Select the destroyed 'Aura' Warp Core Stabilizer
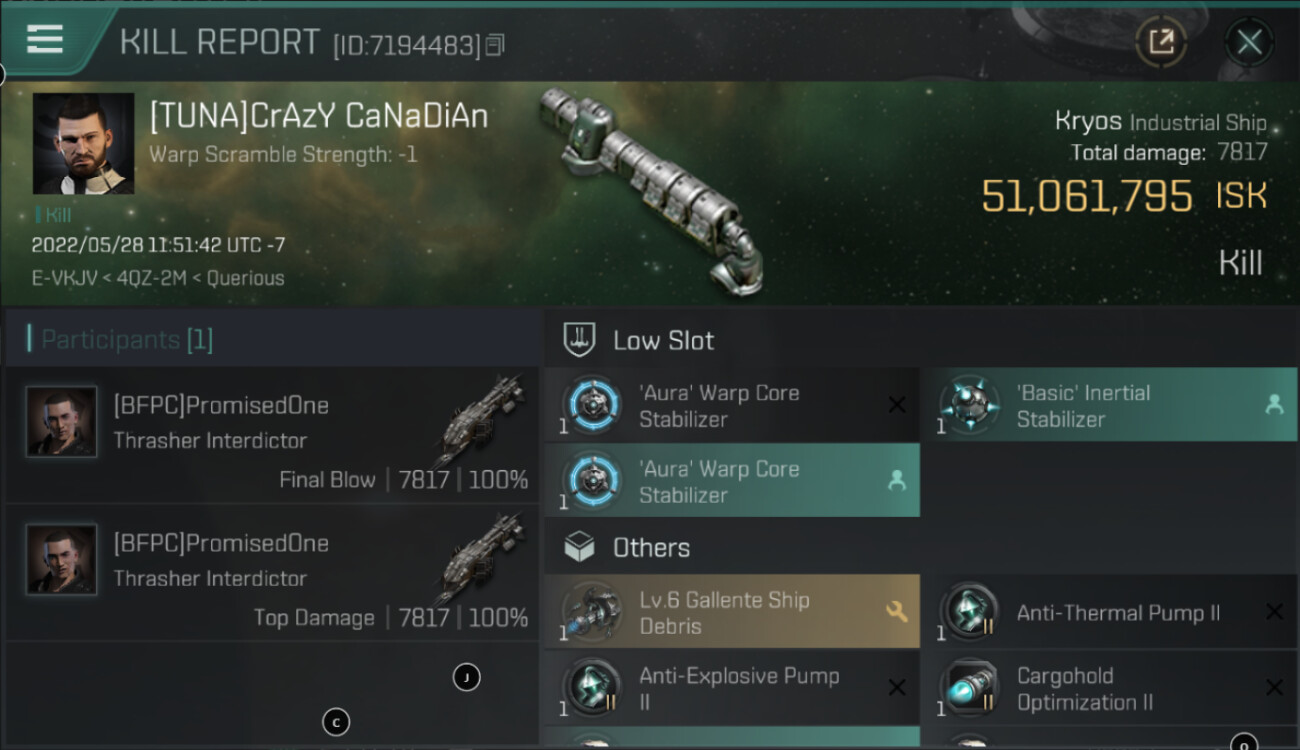 coord(732,405)
